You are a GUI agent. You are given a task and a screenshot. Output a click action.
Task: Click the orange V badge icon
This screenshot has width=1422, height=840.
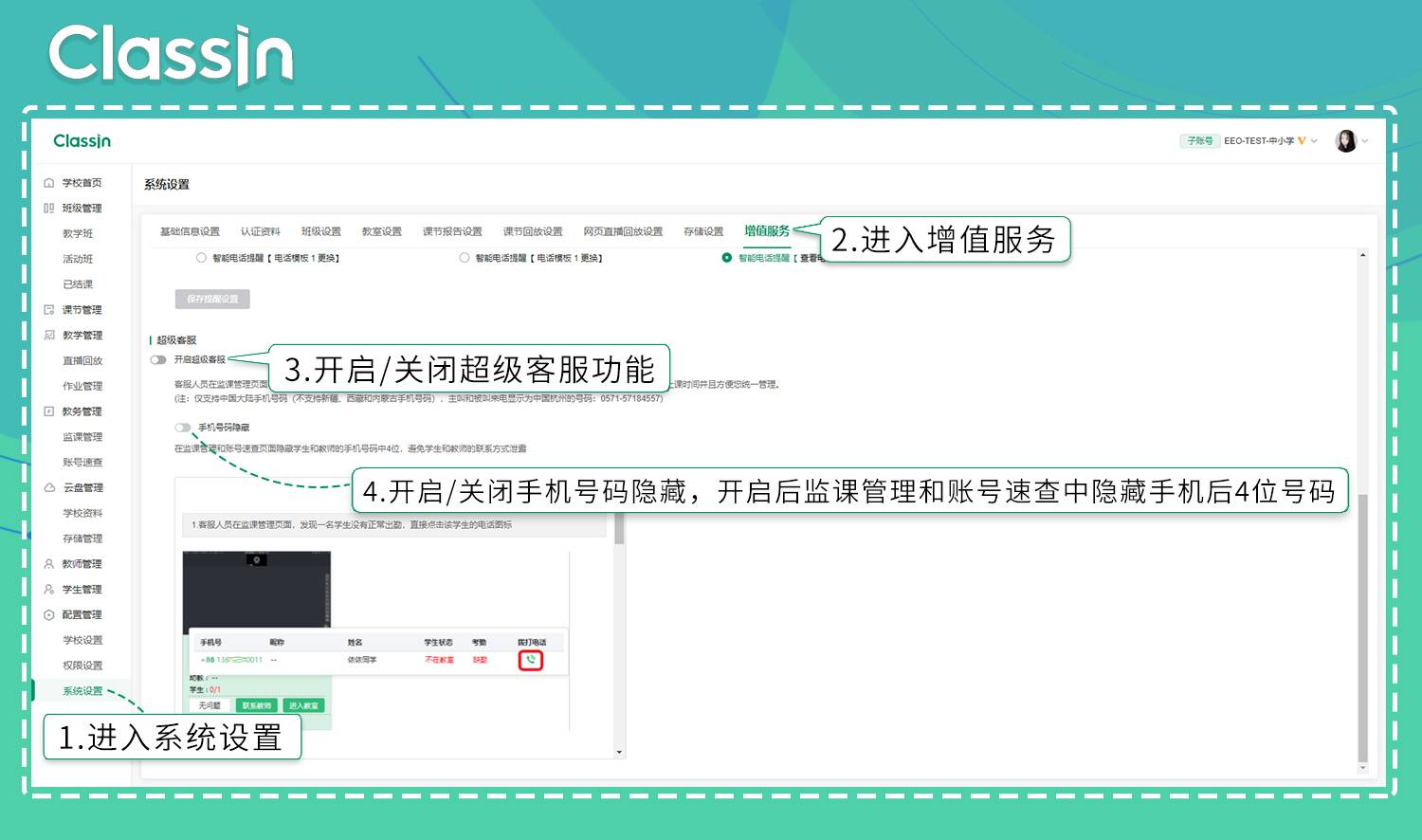click(x=1302, y=141)
